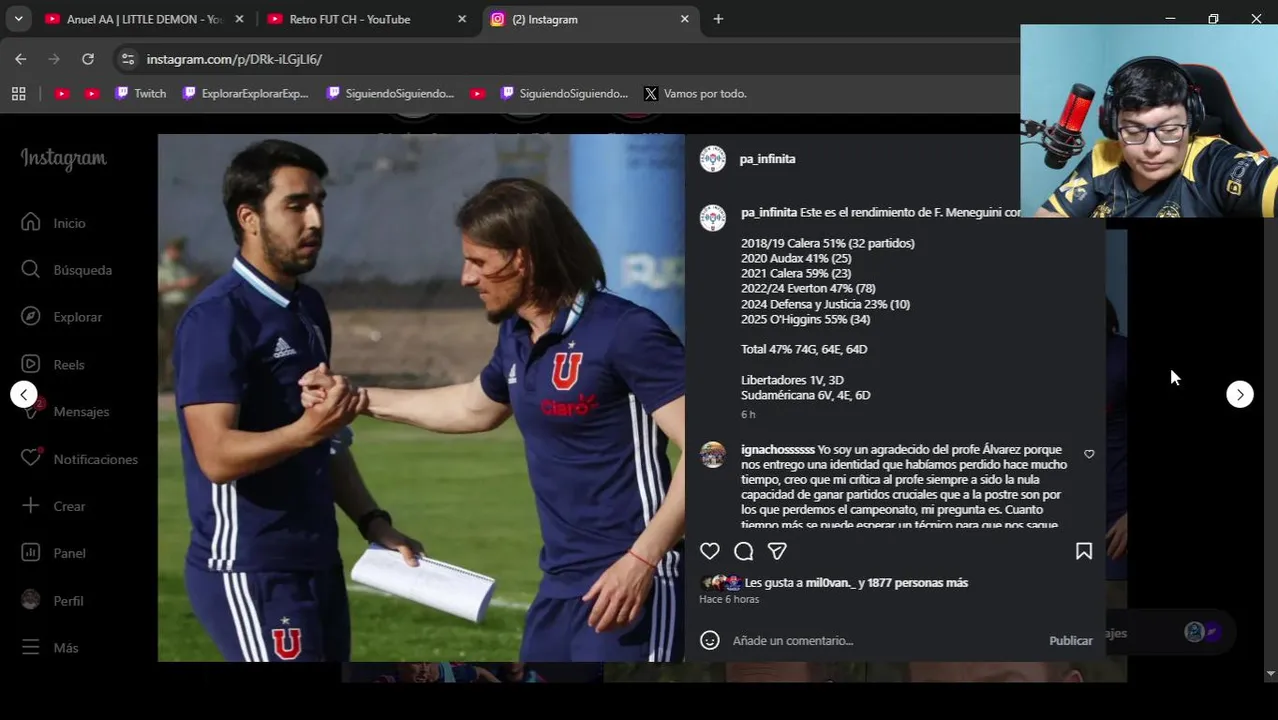The image size is (1278, 720).
Task: Open the ExplorarExplorarExp... bookmark
Action: pyautogui.click(x=246, y=93)
